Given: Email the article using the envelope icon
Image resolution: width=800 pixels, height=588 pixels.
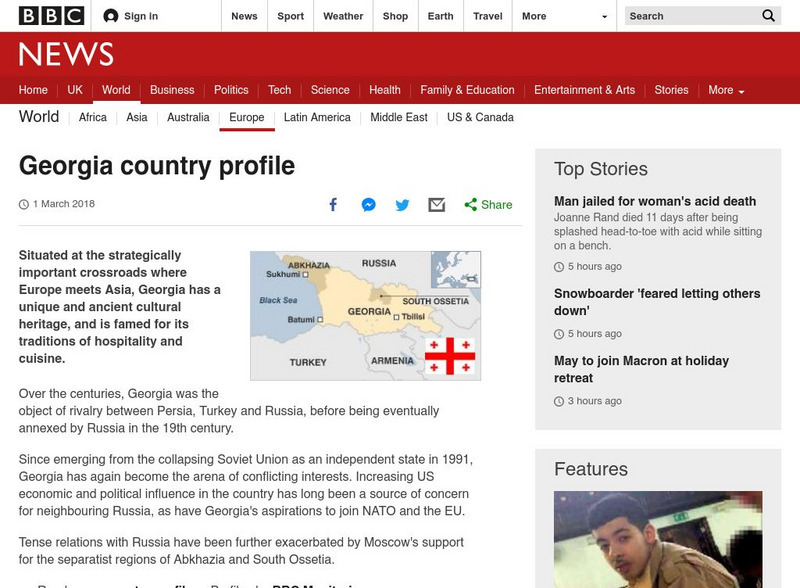Looking at the screenshot, I should click(x=436, y=204).
